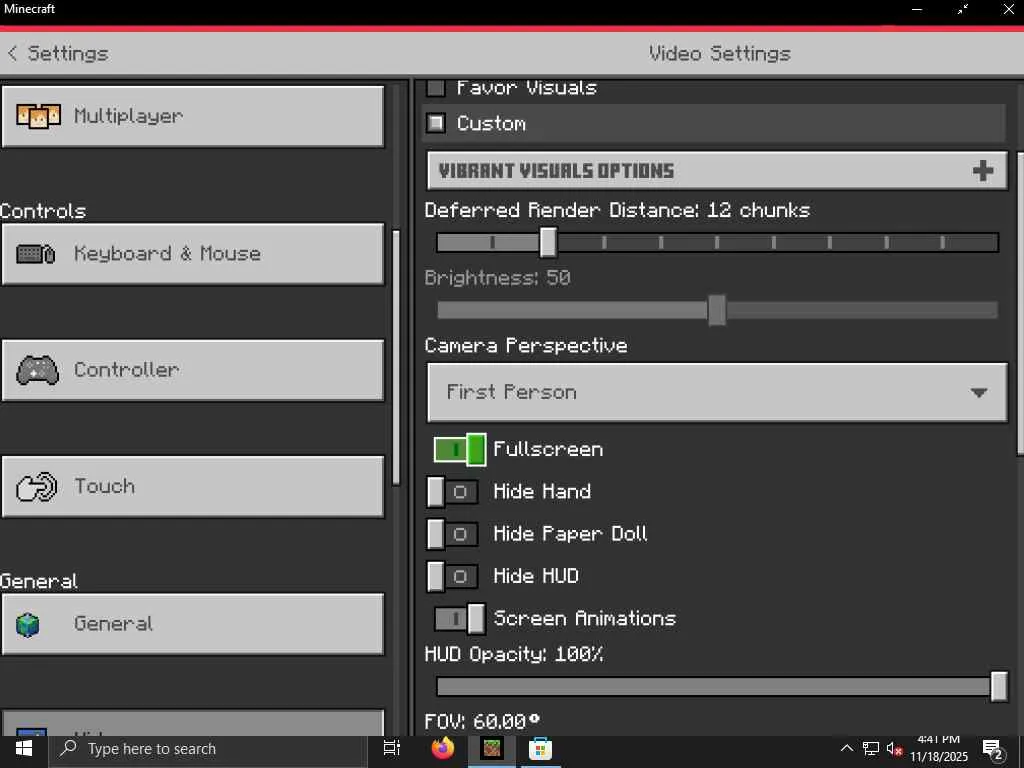The width and height of the screenshot is (1024, 768).
Task: Toggle the Screen Animations switch
Action: [x=460, y=618]
